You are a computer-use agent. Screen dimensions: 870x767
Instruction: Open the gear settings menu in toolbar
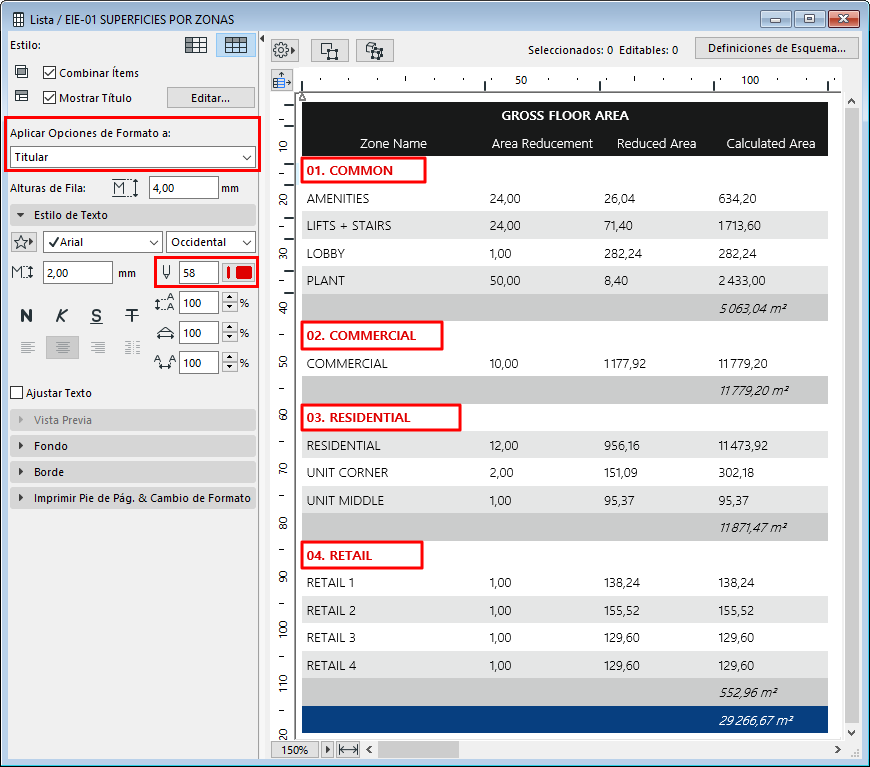point(285,50)
